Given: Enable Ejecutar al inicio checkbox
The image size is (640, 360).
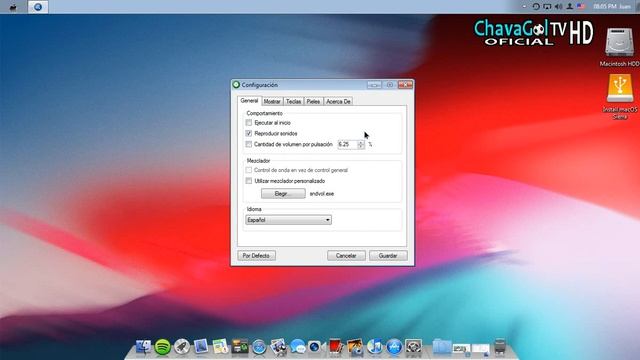Looking at the screenshot, I should point(249,122).
